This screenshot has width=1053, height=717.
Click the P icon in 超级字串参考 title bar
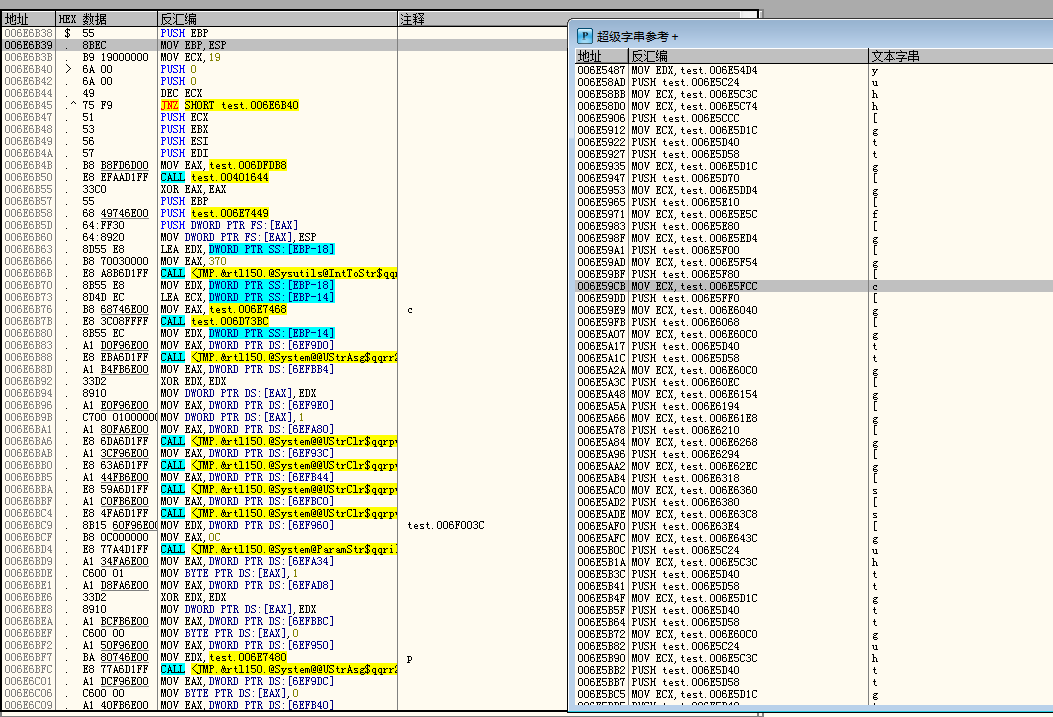(585, 35)
